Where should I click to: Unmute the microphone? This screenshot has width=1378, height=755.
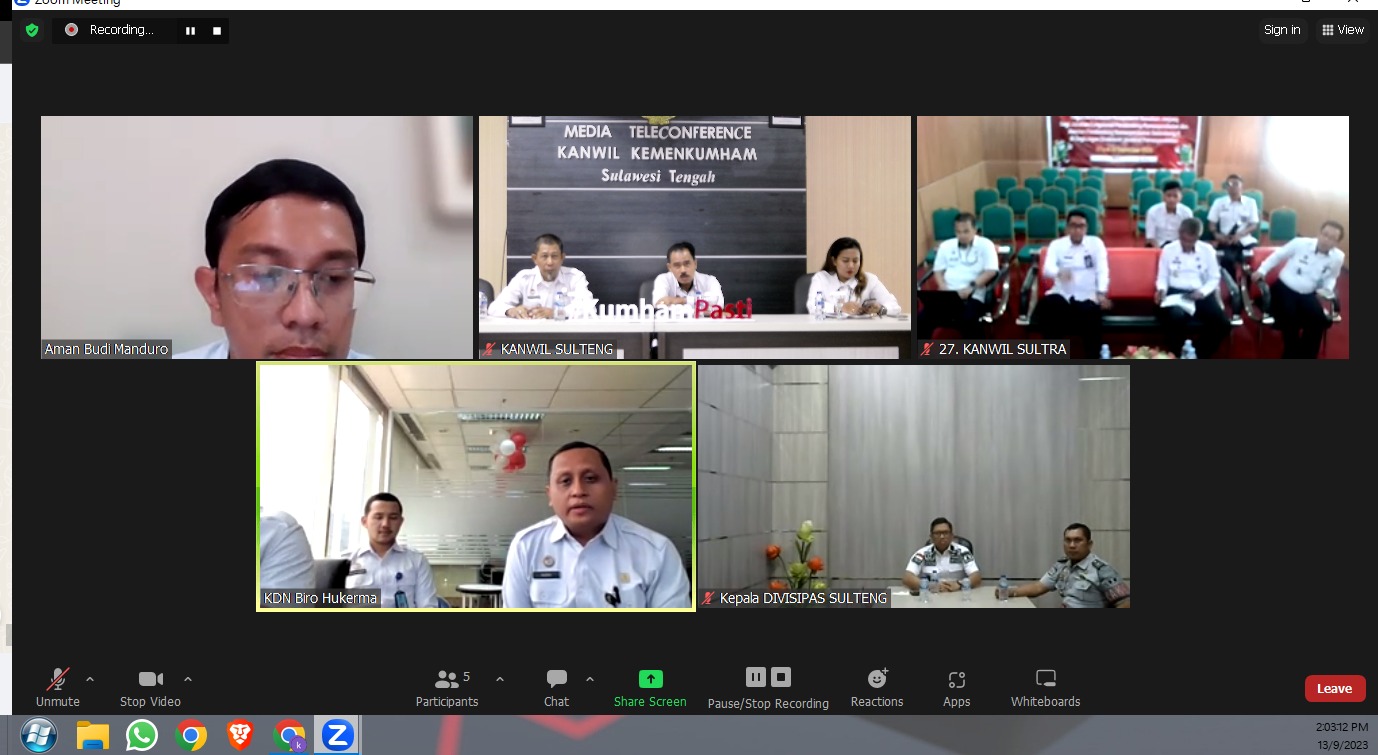(x=58, y=687)
